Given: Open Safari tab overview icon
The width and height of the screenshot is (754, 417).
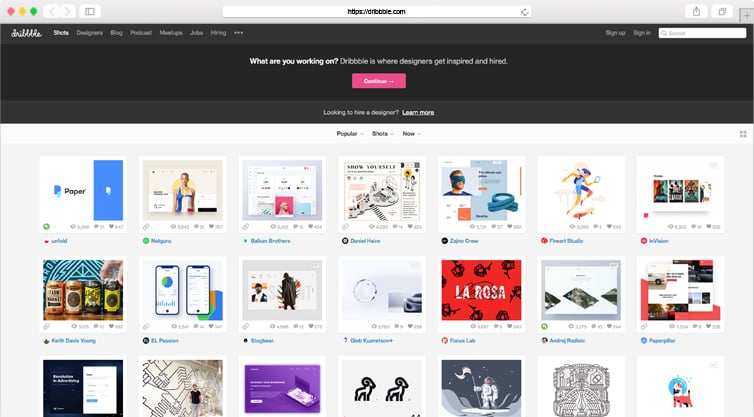Looking at the screenshot, I should coord(722,11).
